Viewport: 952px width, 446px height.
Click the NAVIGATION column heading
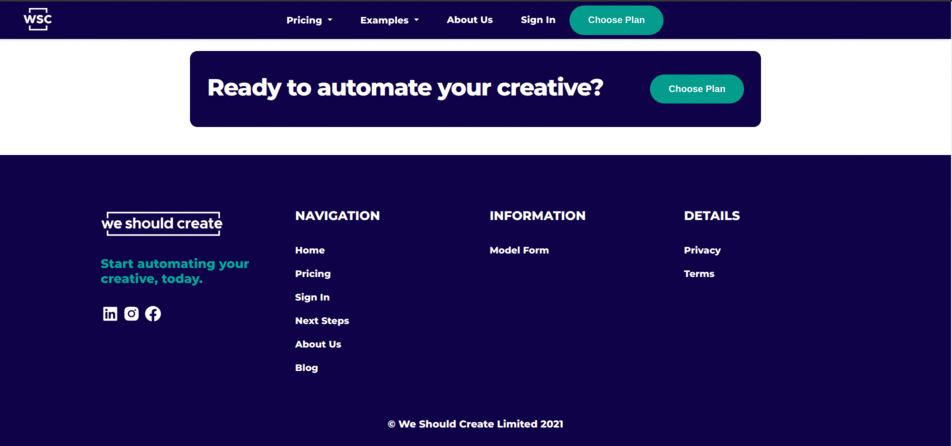point(338,216)
